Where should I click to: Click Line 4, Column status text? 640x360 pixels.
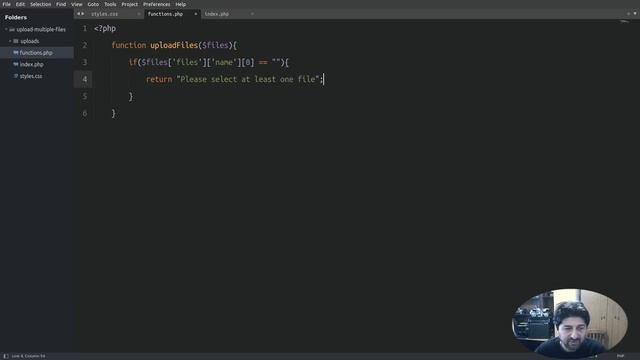pos(28,356)
